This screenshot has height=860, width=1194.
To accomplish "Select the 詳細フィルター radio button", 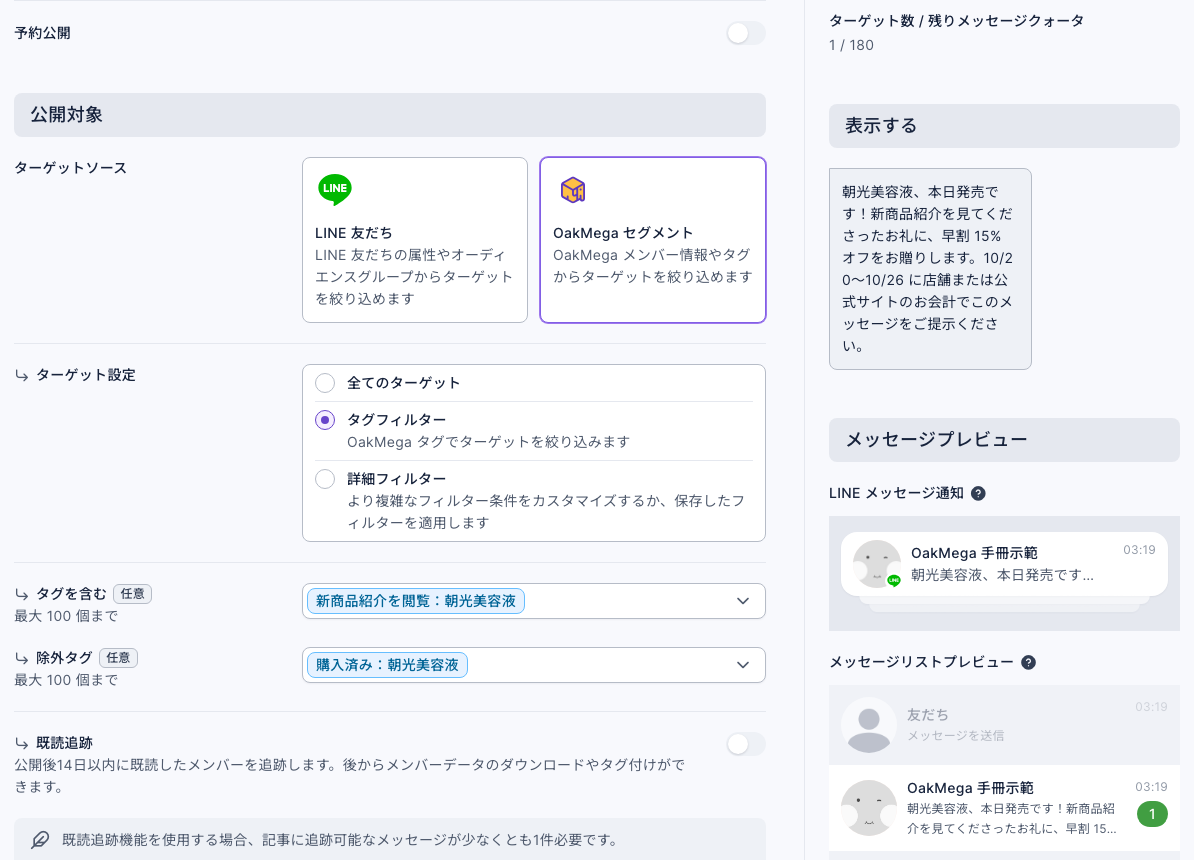I will (325, 479).
